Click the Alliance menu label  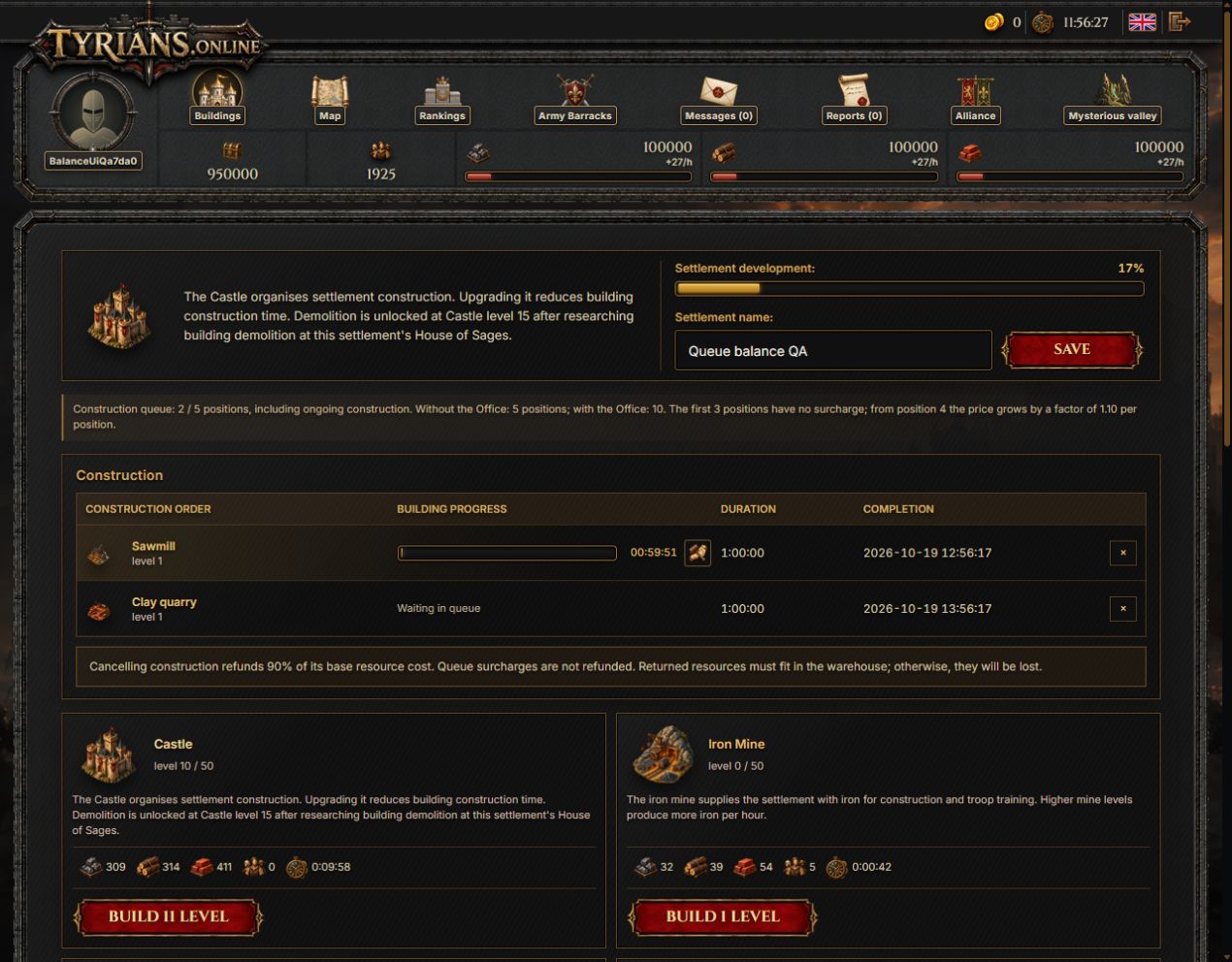click(975, 115)
